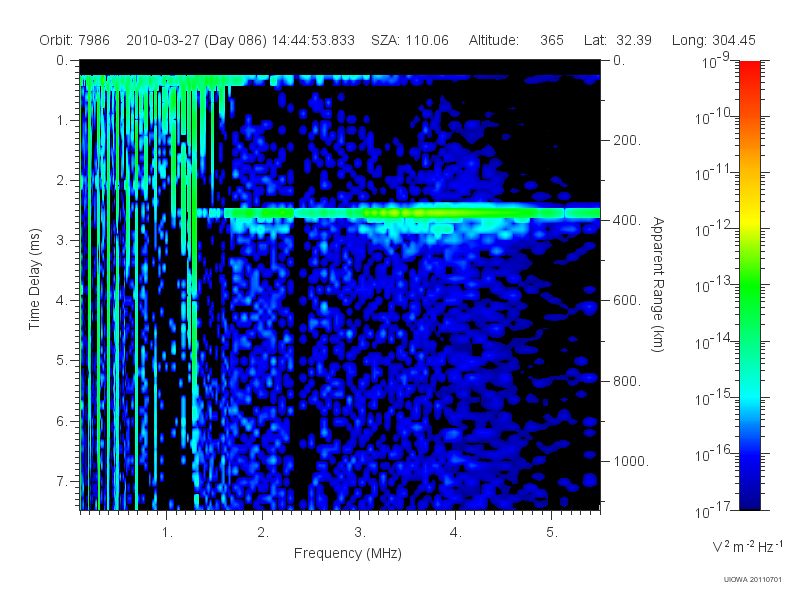This screenshot has height=600, width=800.
Task: Click the Altitude: 365 header value
Action: pos(516,40)
